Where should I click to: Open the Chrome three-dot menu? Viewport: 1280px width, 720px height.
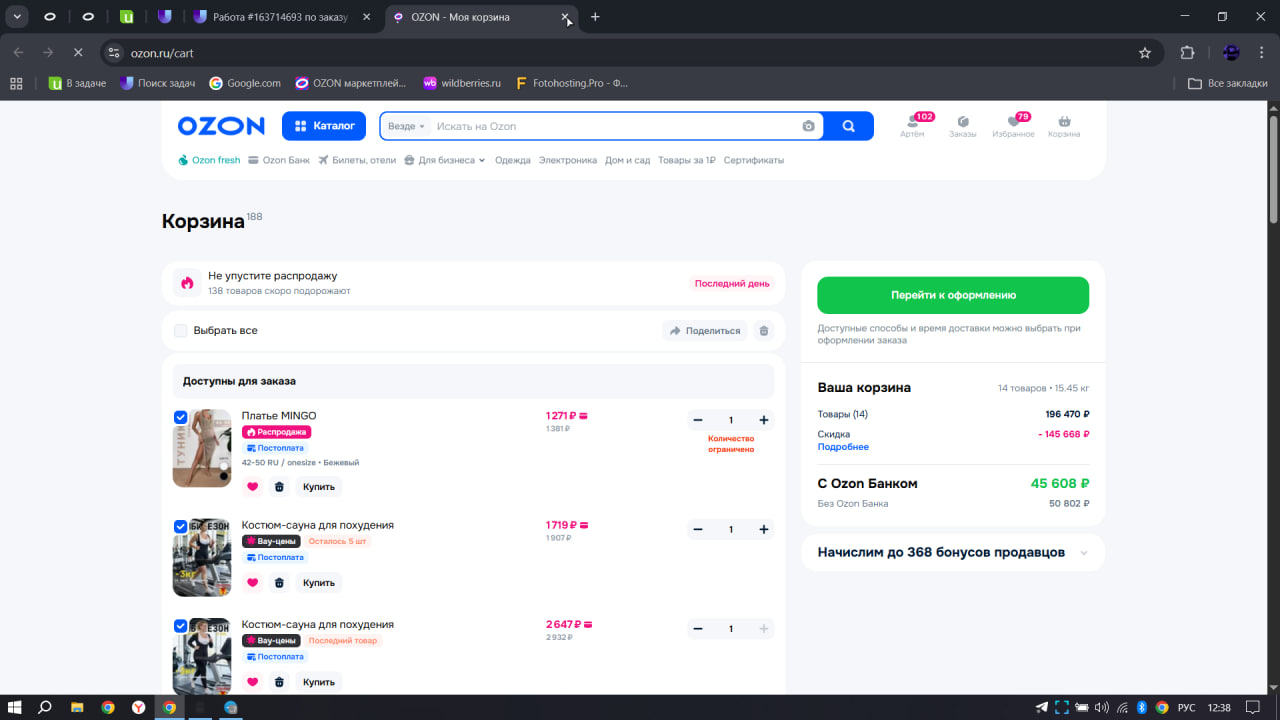1261,52
